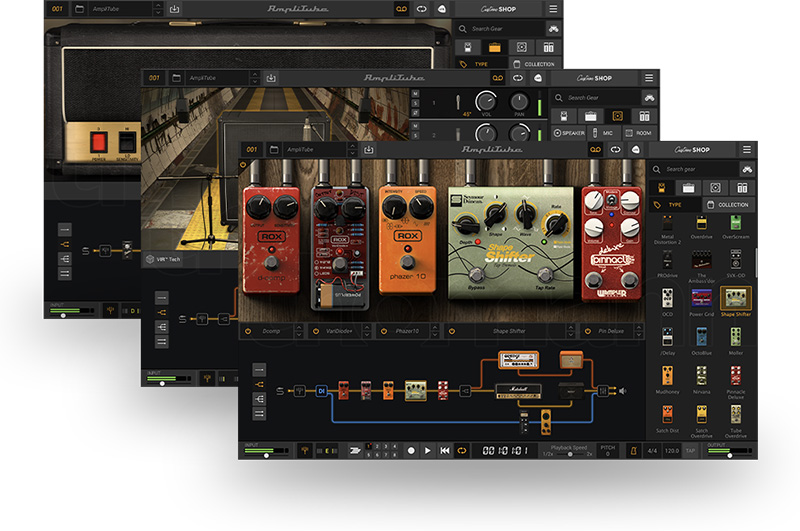Click the loop arrows icon in front window header
Image resolution: width=800 pixels, height=531 pixels.
[616, 149]
